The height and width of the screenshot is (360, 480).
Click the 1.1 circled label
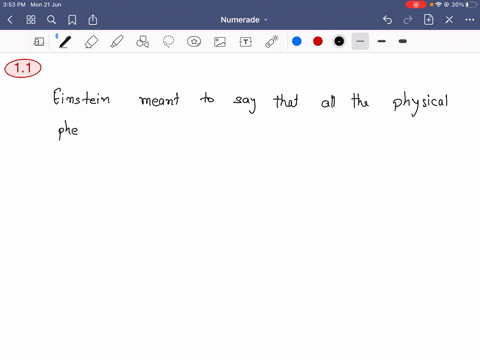pyautogui.click(x=23, y=68)
